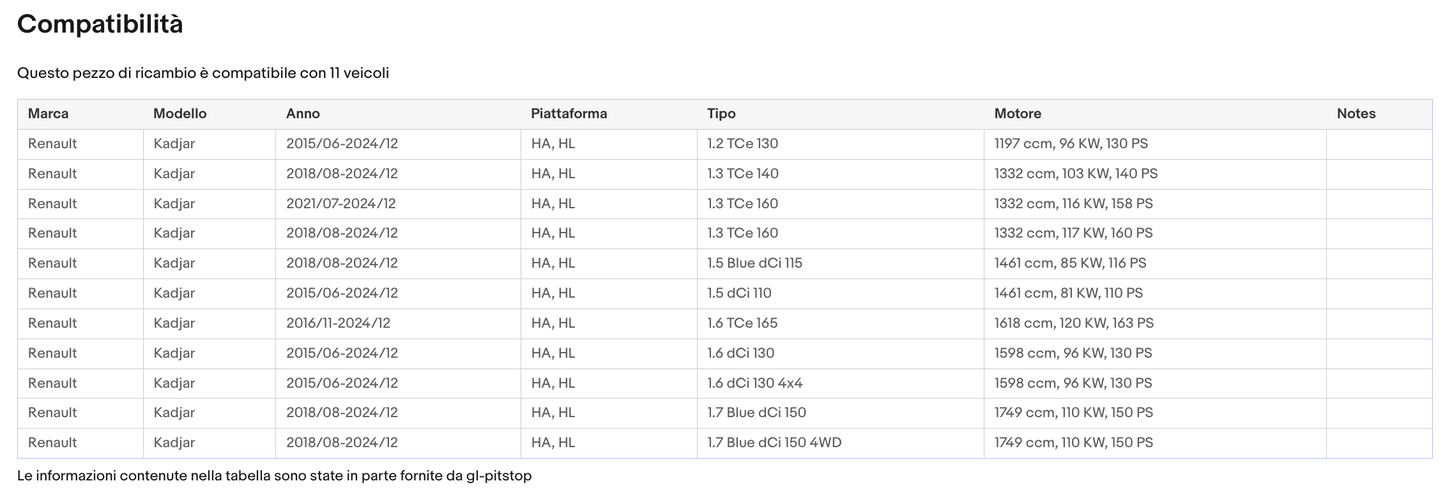Screen dimensions: 1445x497
Task: Click the 1.5 dCi 110 type cell
Action: coord(739,293)
